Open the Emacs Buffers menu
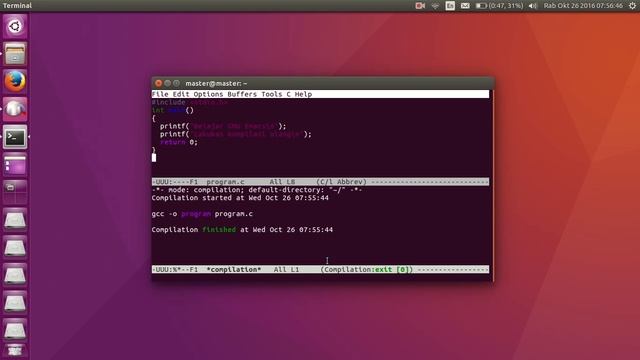Viewport: 640px width, 360px height. pos(242,94)
